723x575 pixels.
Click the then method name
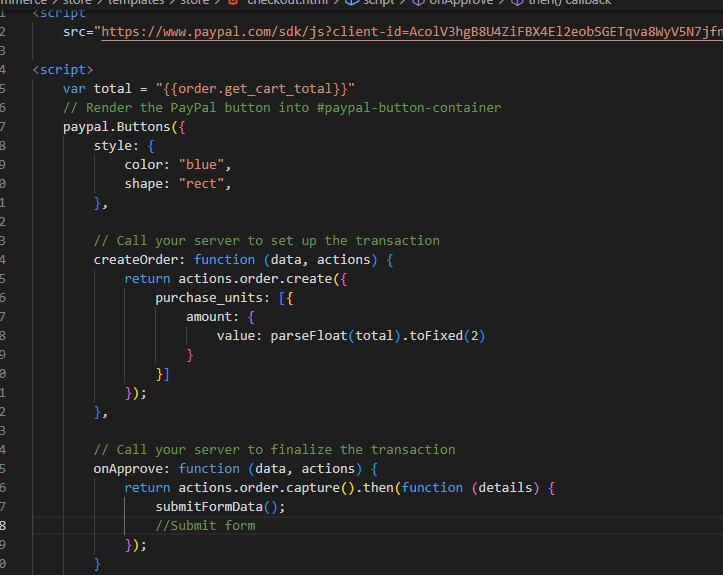[378, 488]
